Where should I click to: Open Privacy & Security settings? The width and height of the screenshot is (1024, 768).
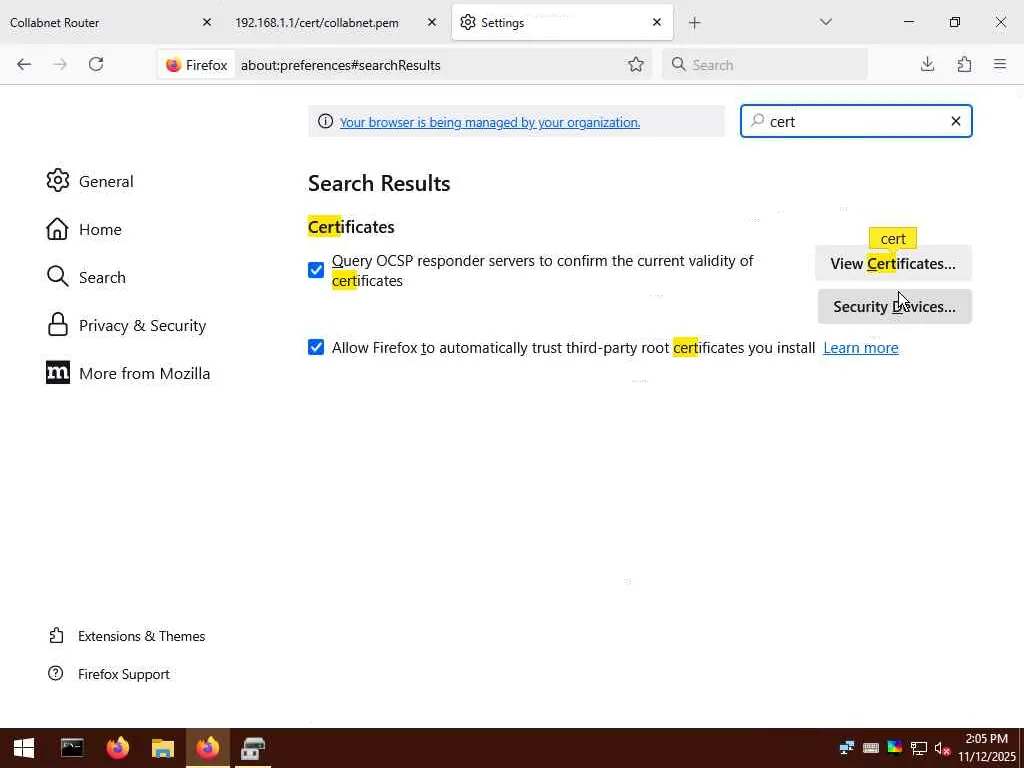pos(126,325)
